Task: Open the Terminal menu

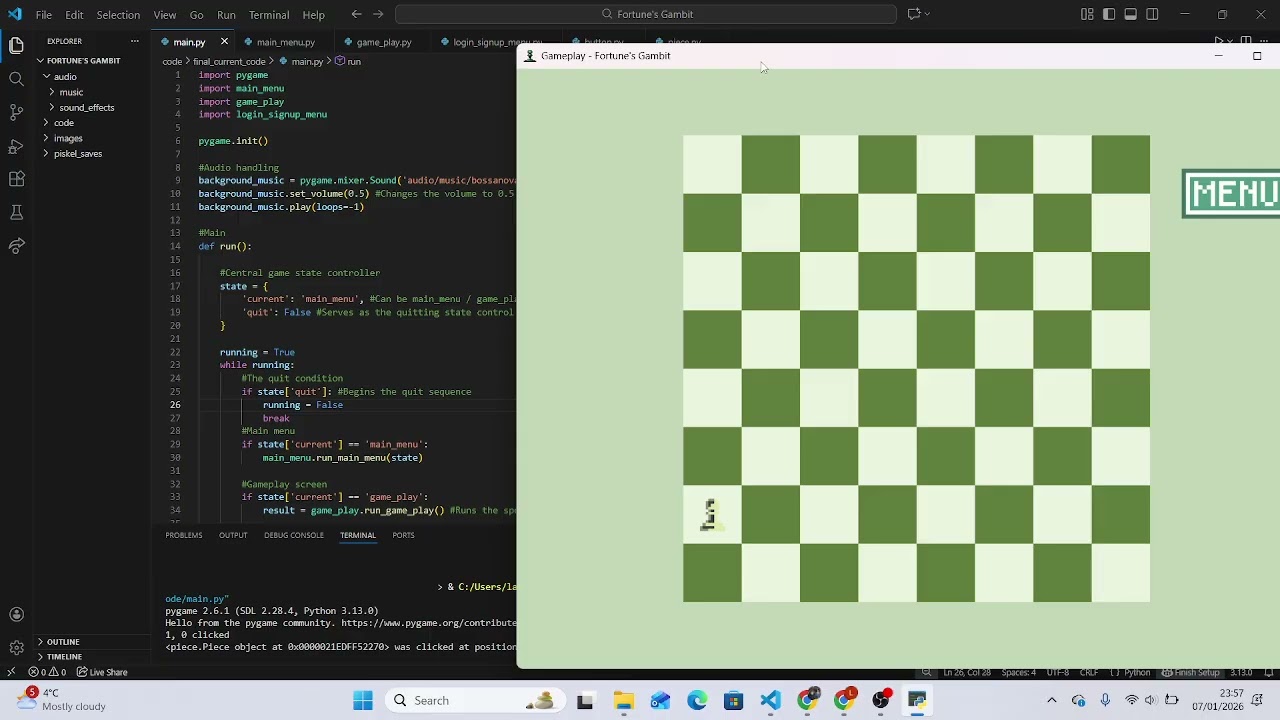Action: 269,15
